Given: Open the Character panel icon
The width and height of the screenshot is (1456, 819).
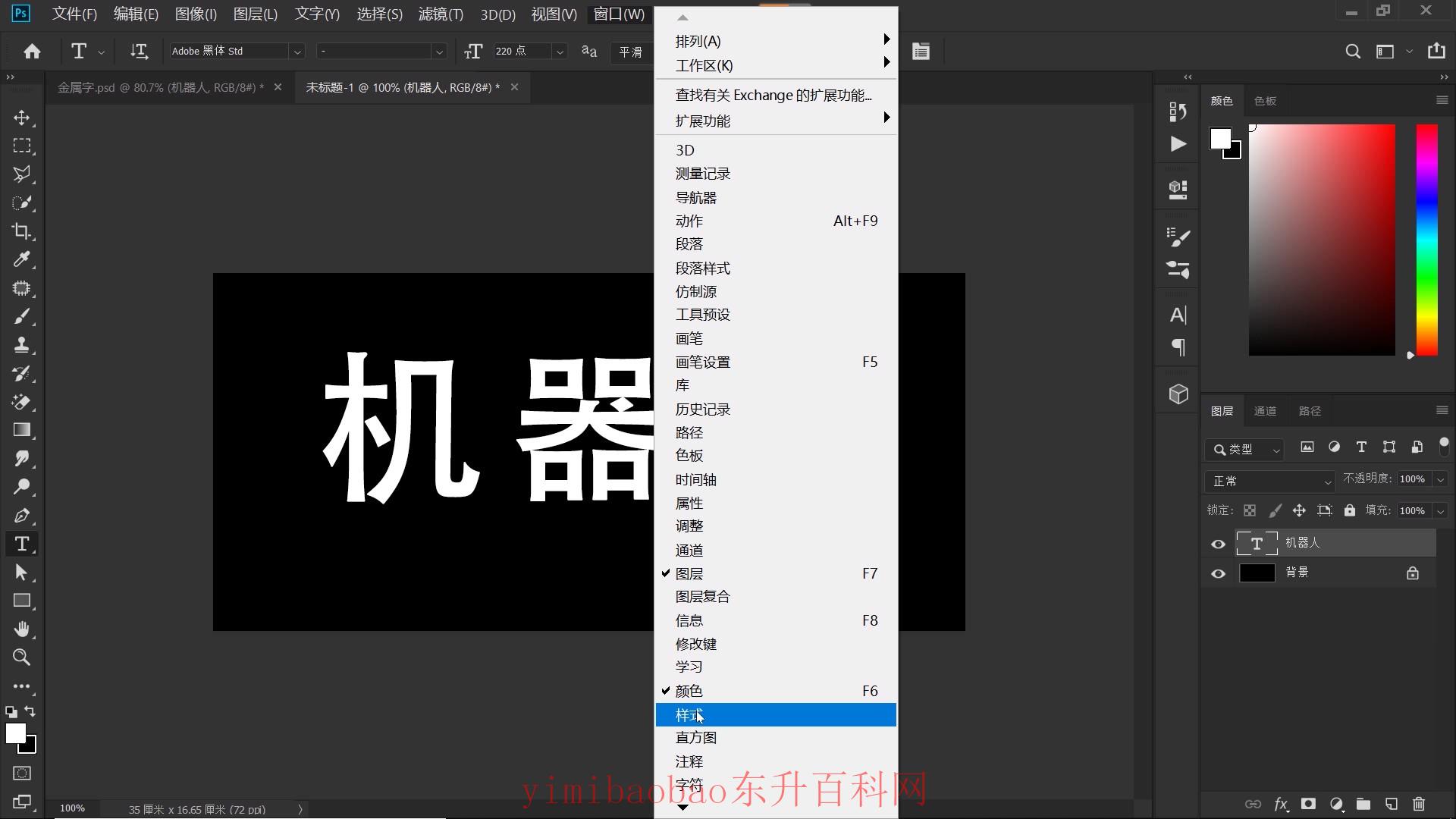Looking at the screenshot, I should pyautogui.click(x=1178, y=315).
